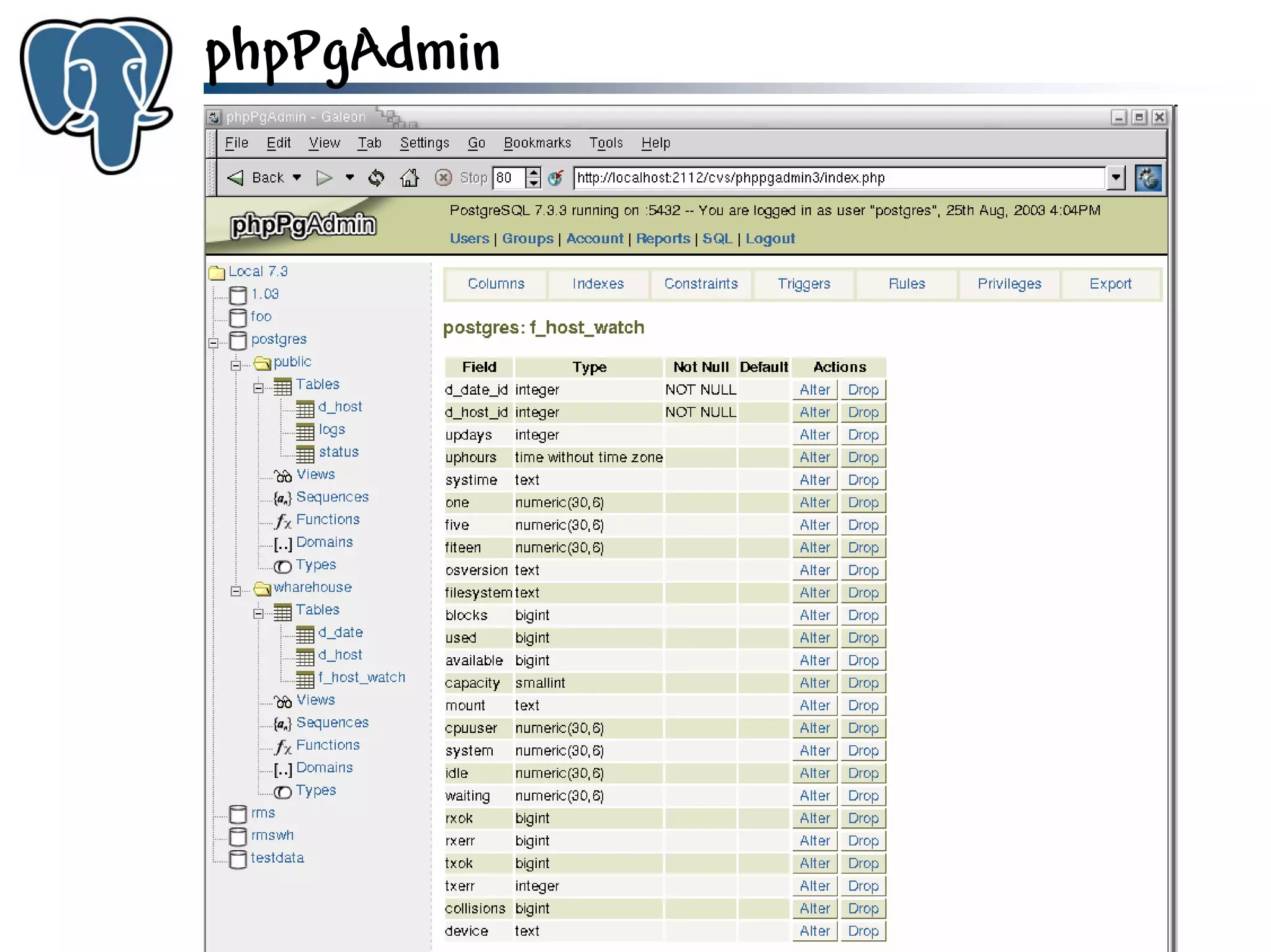1271x952 pixels.
Task: Collapse the wharehouse schema node
Action: pos(236,591)
